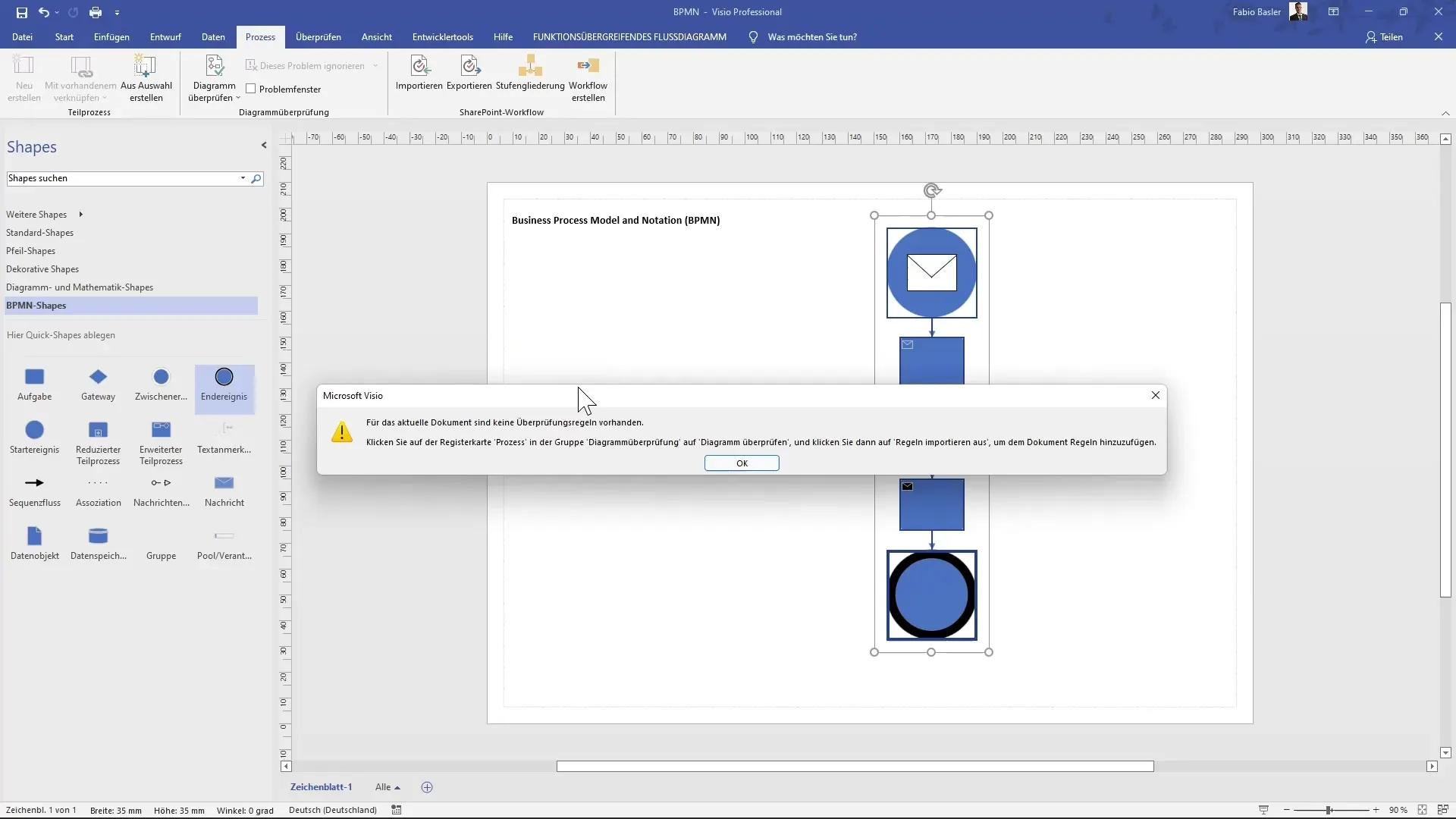
Task: Click the Stufengliederung icon
Action: tap(530, 66)
